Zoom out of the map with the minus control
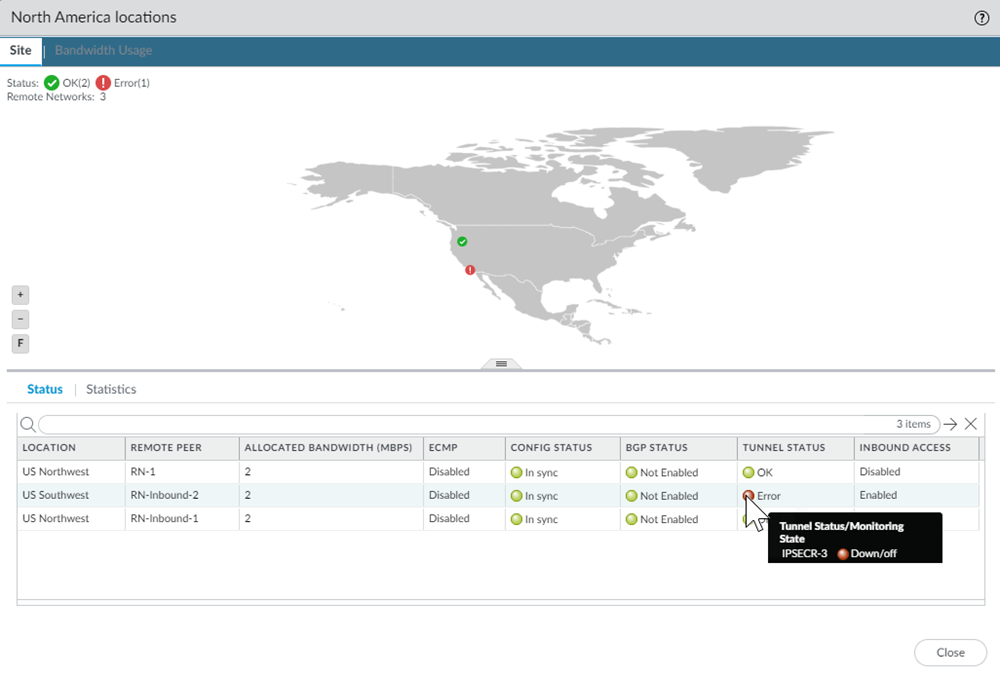The width and height of the screenshot is (1000, 677). pos(20,319)
